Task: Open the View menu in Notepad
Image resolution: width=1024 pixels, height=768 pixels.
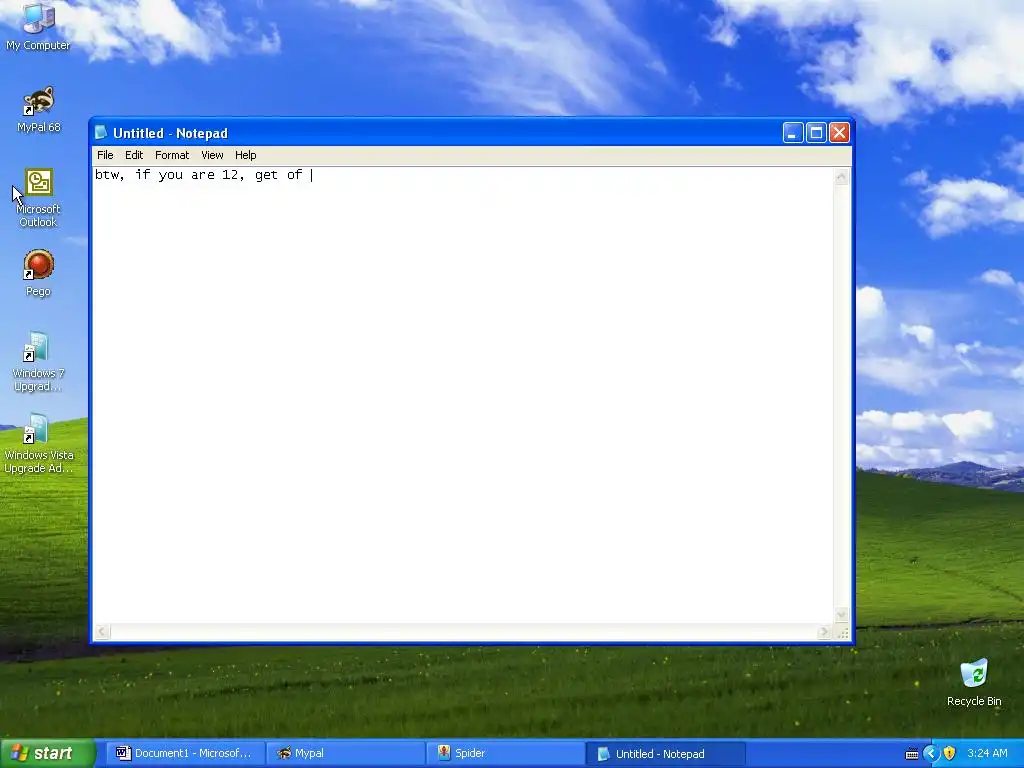Action: tap(212, 155)
